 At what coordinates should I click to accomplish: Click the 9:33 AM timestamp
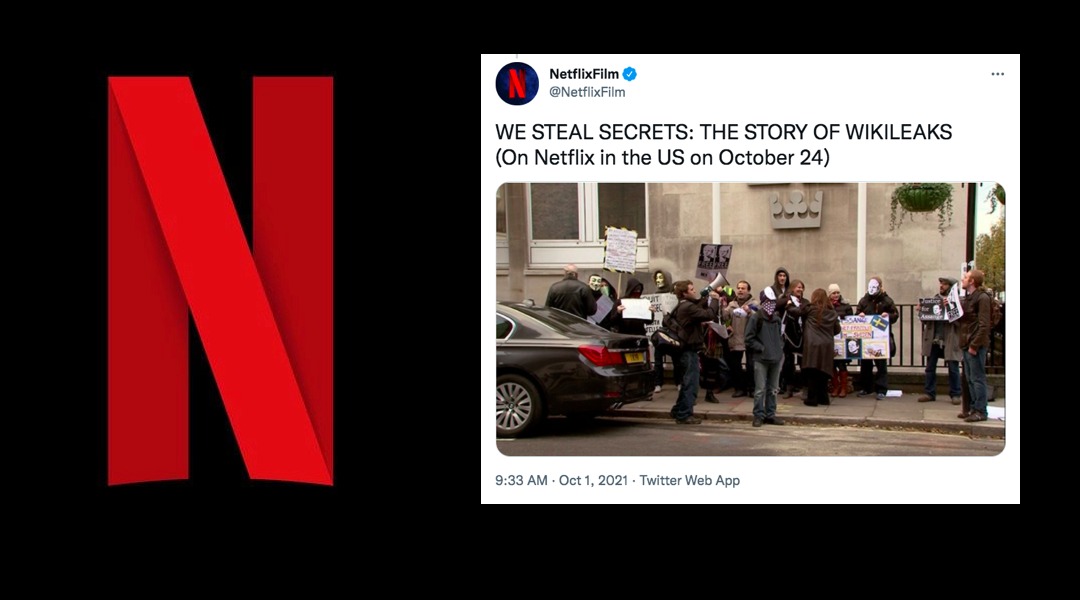tap(521, 480)
